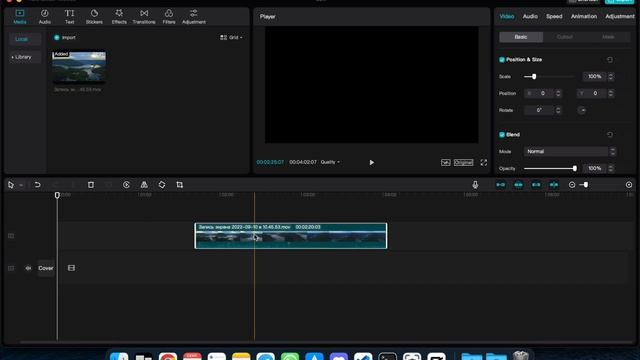This screenshot has width=640, height=360.
Task: Open the Blend Mode dropdown showing Normal
Action: (x=569, y=151)
